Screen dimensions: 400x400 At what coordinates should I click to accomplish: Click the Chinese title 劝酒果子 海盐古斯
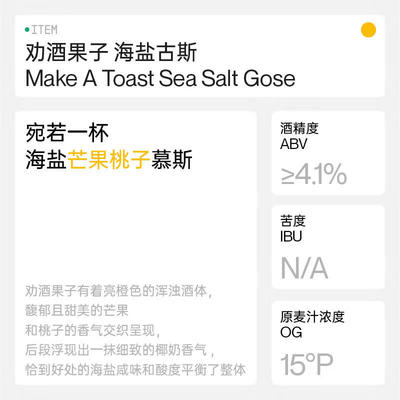[x=111, y=52]
